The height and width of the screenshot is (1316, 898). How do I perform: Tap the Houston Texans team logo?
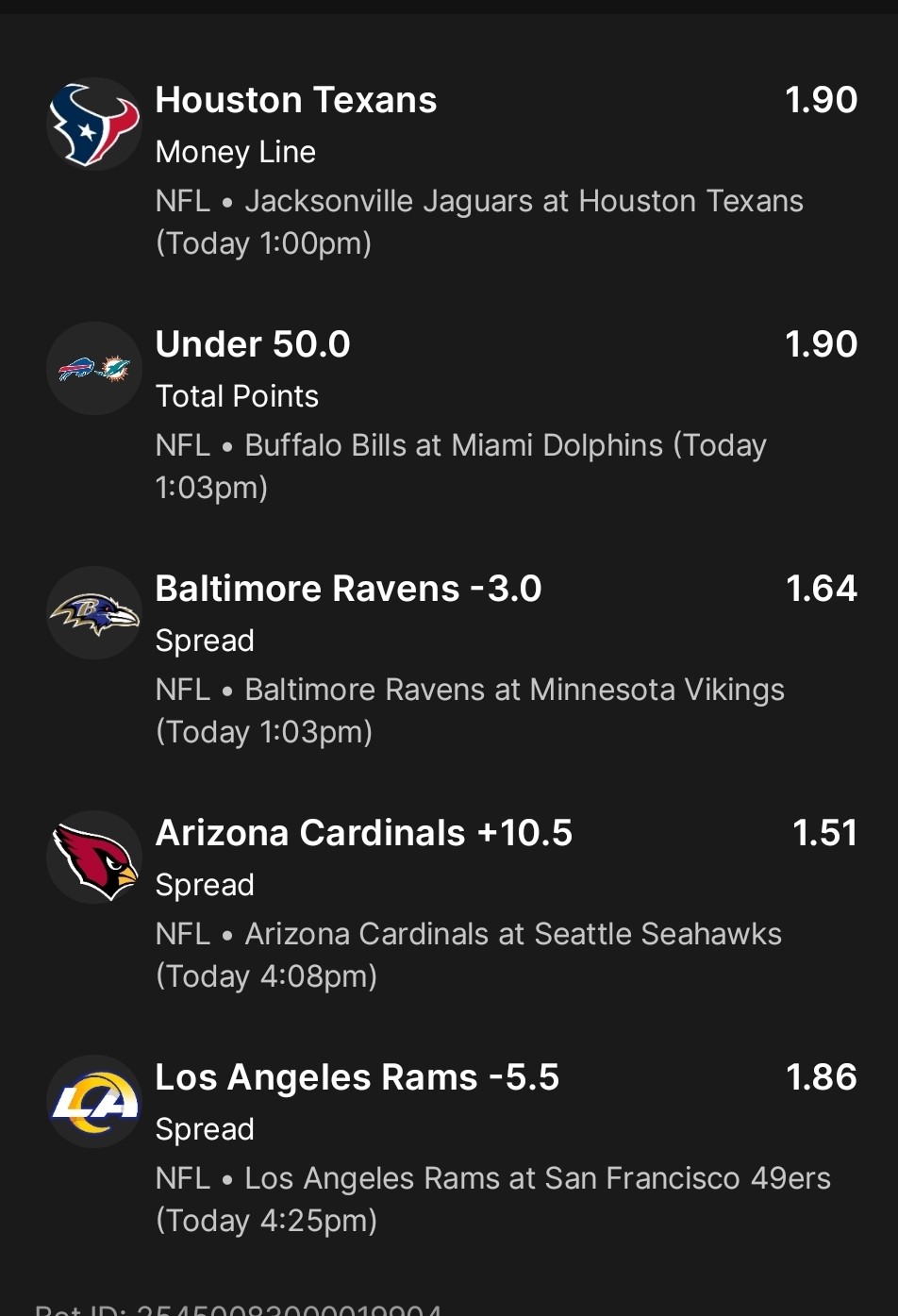93,125
